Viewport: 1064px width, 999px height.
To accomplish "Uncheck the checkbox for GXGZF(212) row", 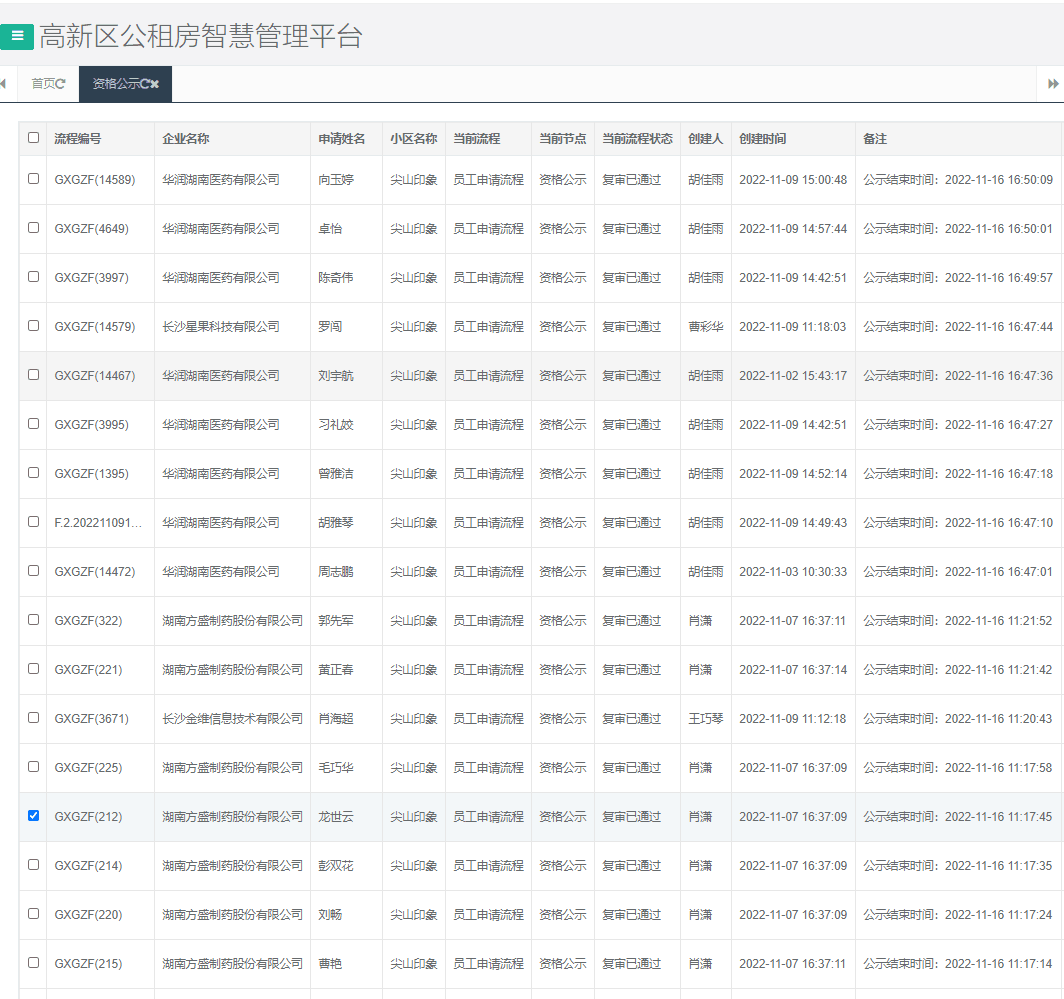I will click(34, 816).
